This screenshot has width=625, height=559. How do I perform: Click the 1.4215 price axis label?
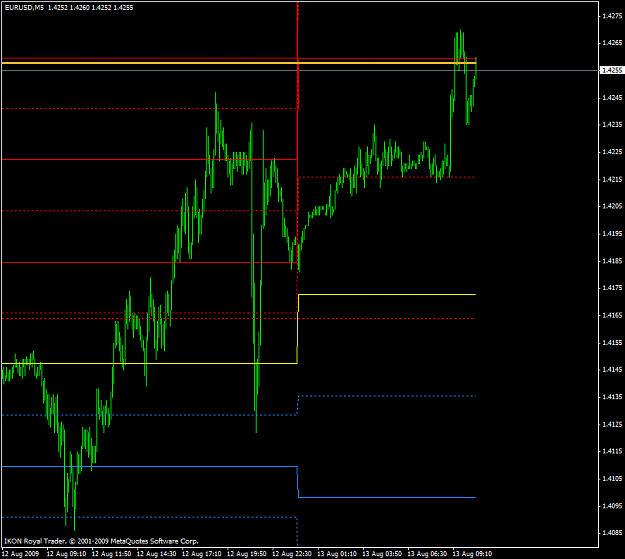(x=612, y=179)
